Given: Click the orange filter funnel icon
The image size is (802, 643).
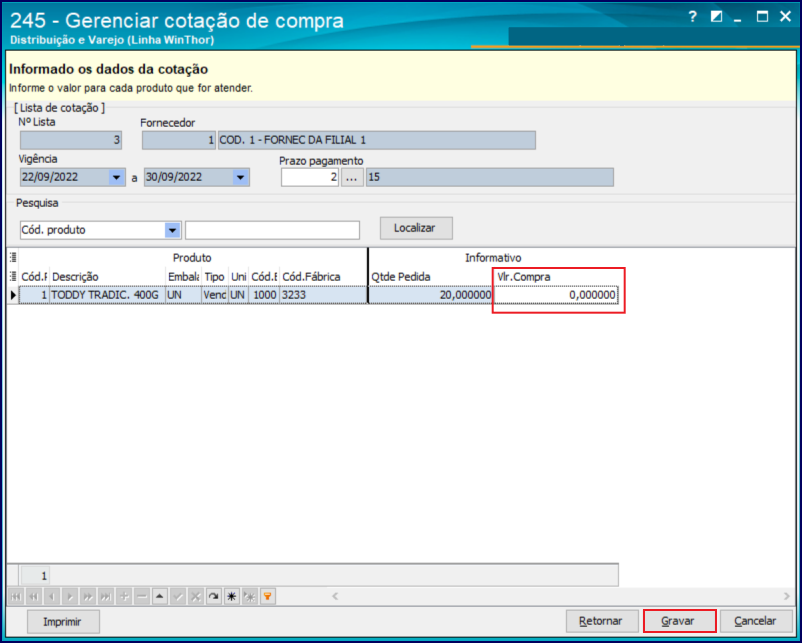Looking at the screenshot, I should pyautogui.click(x=268, y=596).
